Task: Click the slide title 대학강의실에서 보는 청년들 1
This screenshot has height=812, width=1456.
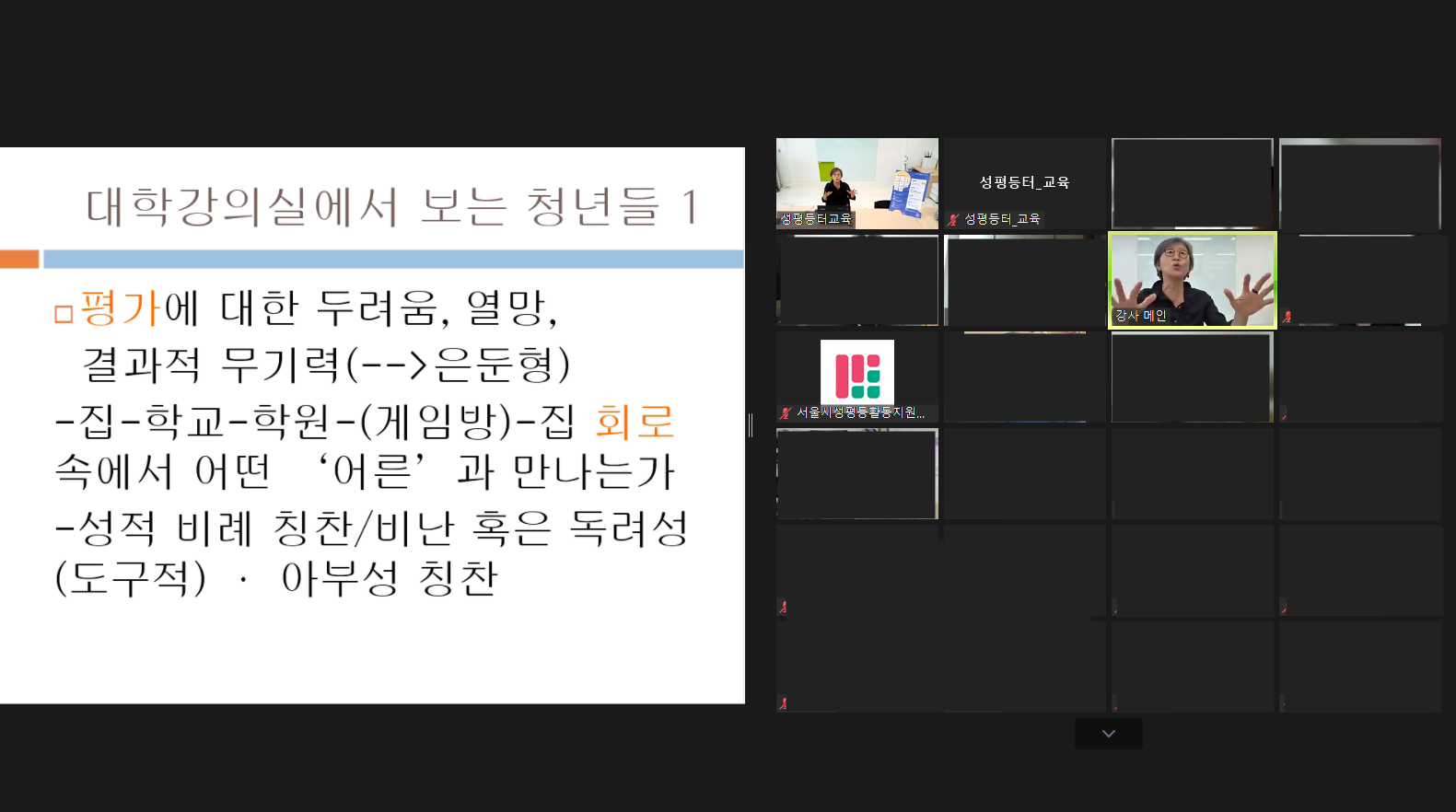Action: tap(391, 206)
